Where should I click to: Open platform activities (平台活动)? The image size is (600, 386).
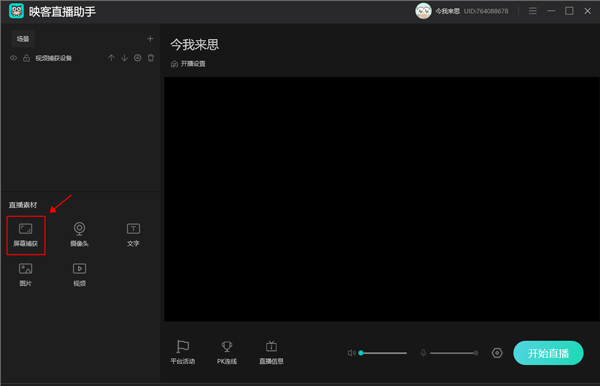pyautogui.click(x=183, y=352)
